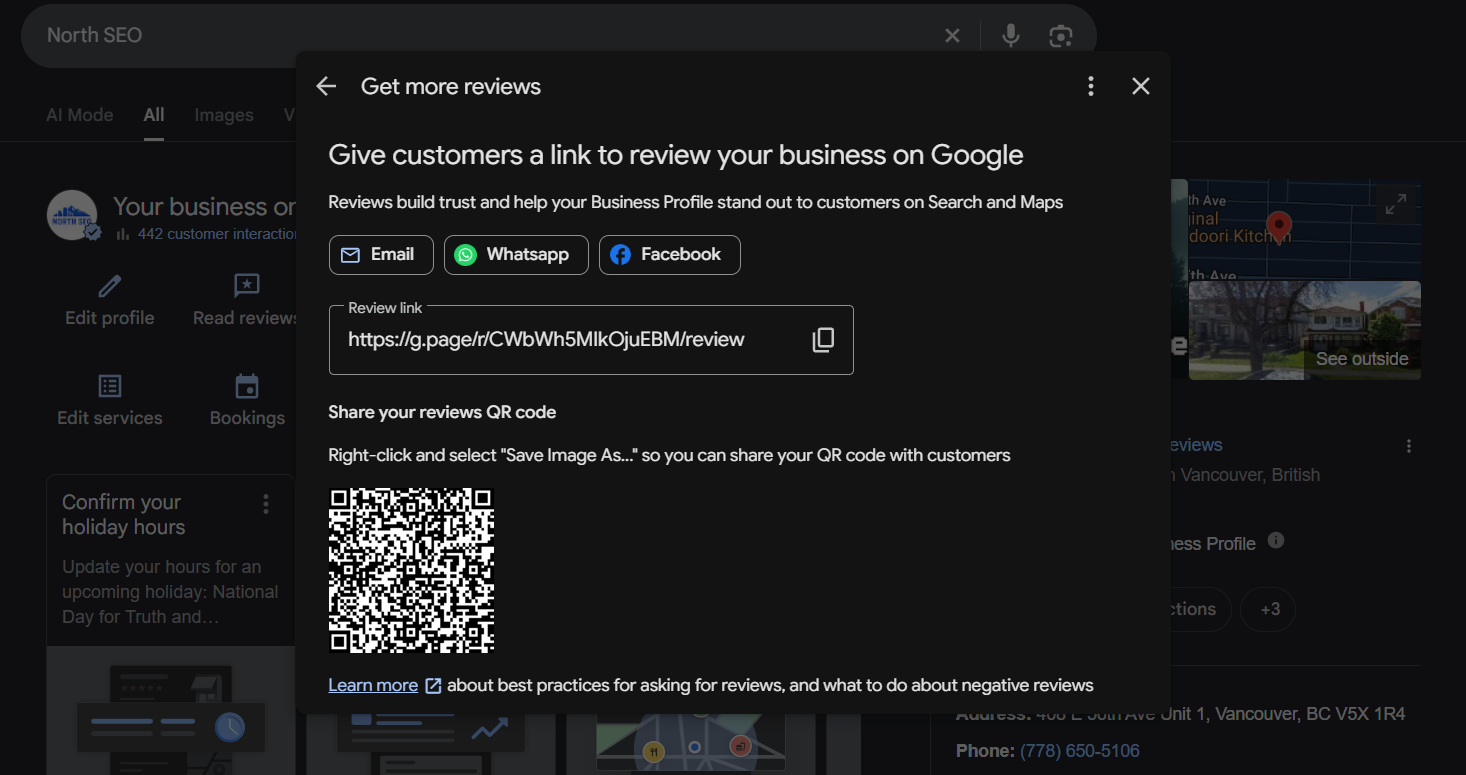Copy the review link with copy icon
Image resolution: width=1466 pixels, height=775 pixels.
823,340
